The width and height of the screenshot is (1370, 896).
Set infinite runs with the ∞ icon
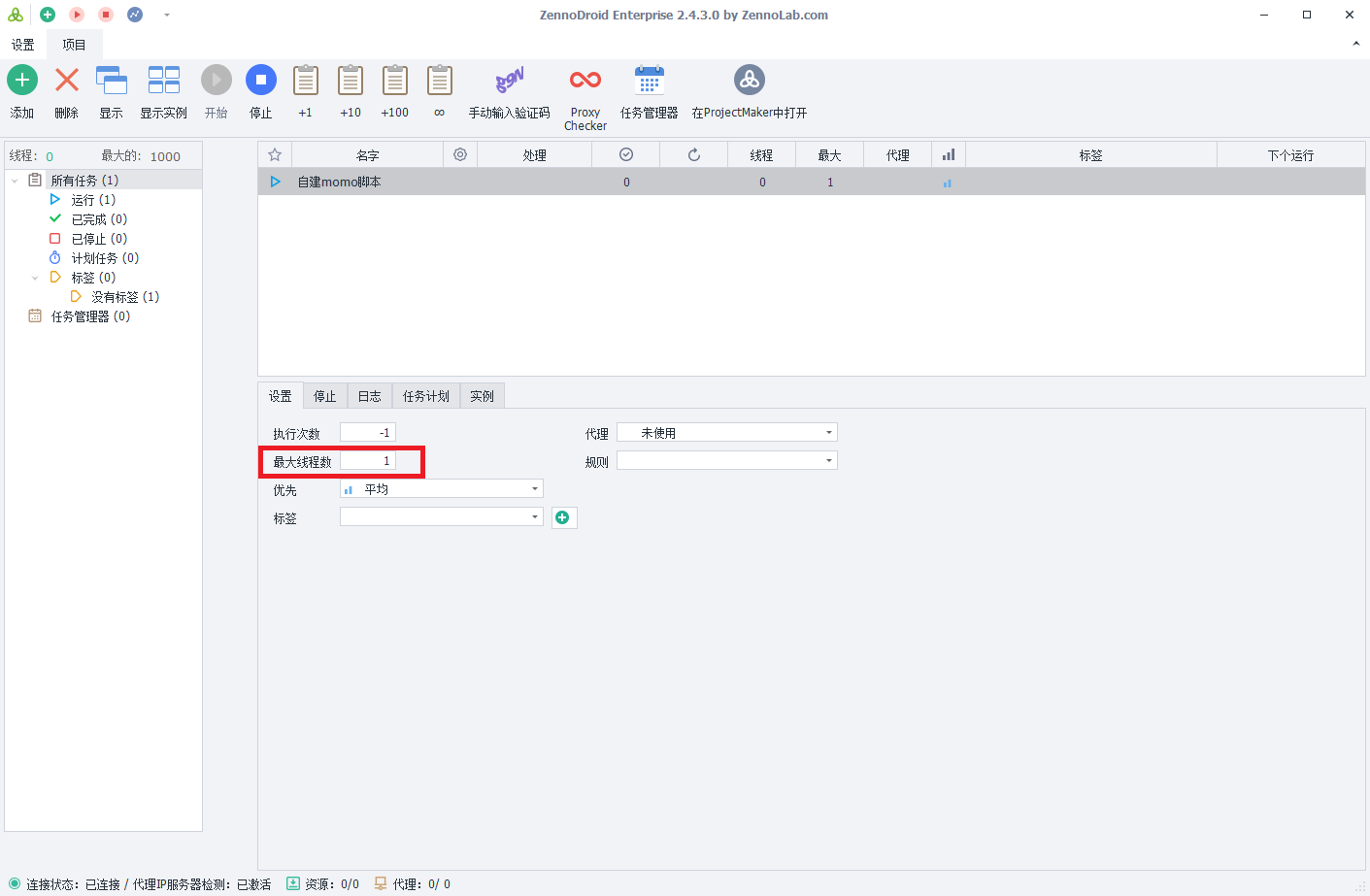440,80
